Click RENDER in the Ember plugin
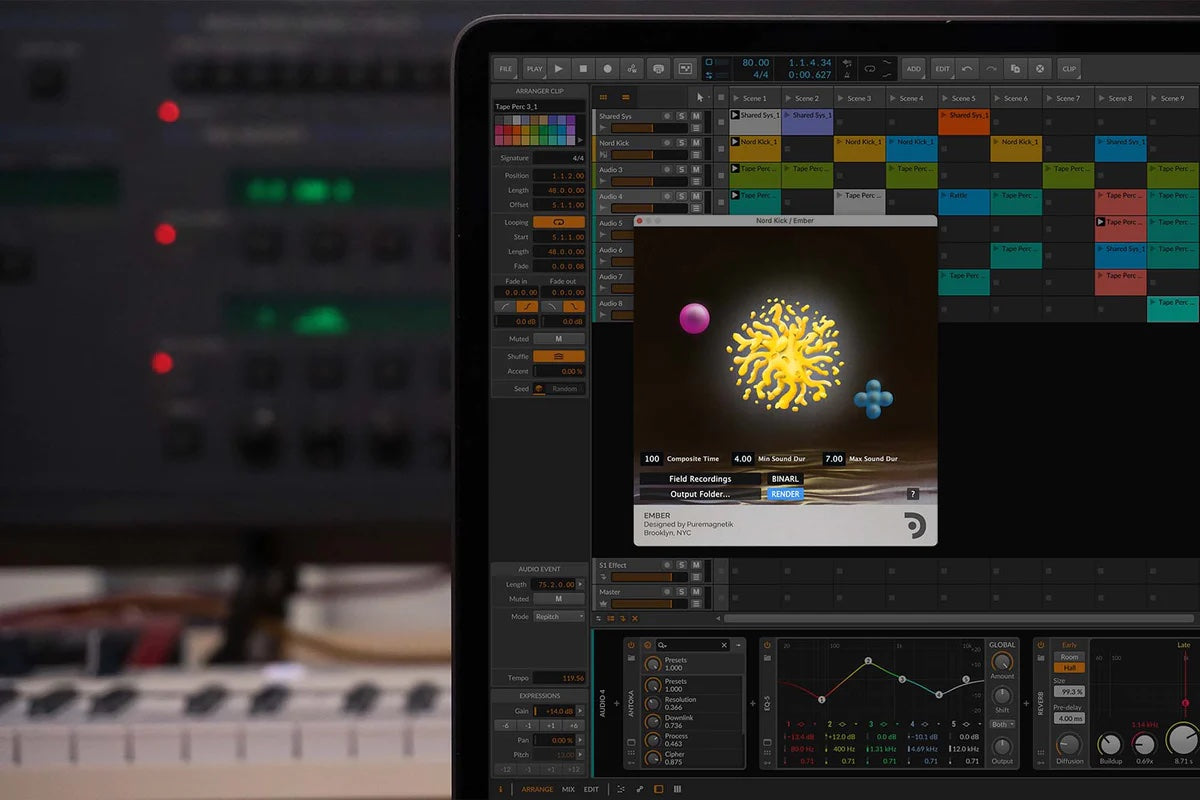The image size is (1200, 800). click(785, 493)
